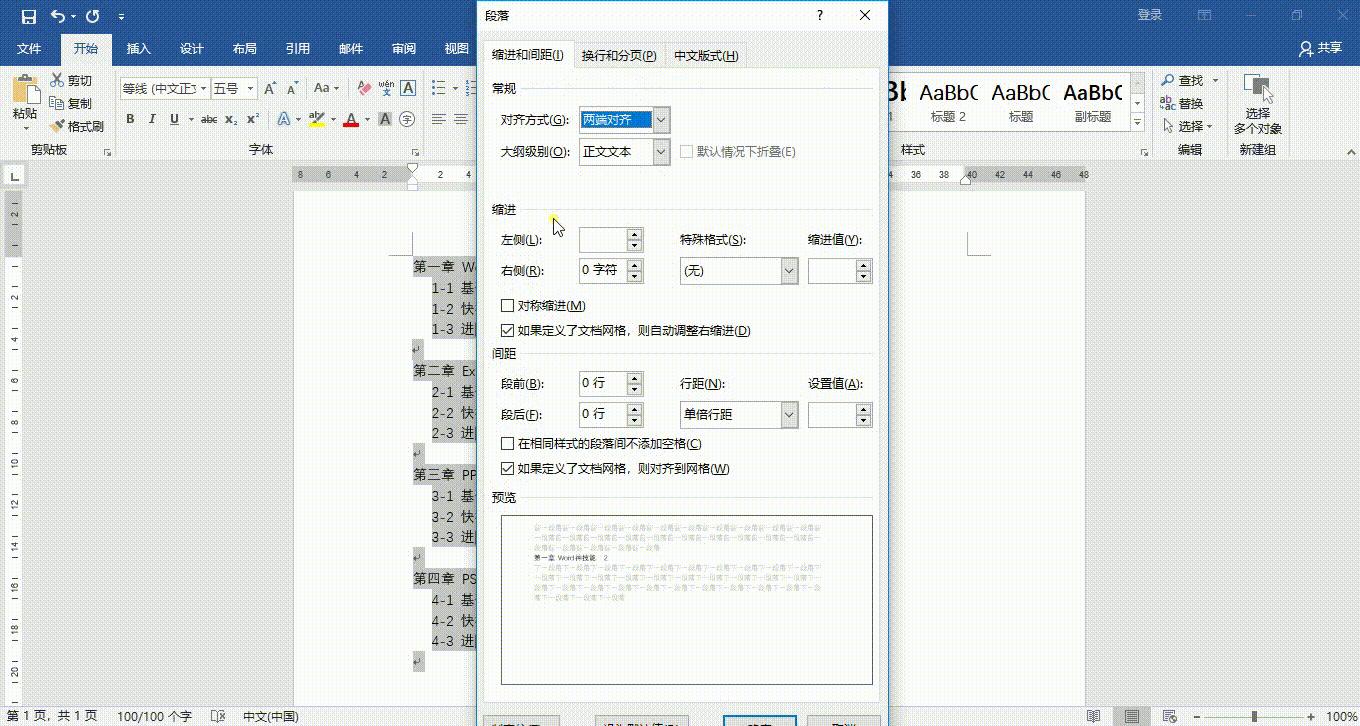The height and width of the screenshot is (726, 1360).
Task: Confirm settings with the 确定 button
Action: pos(759,721)
